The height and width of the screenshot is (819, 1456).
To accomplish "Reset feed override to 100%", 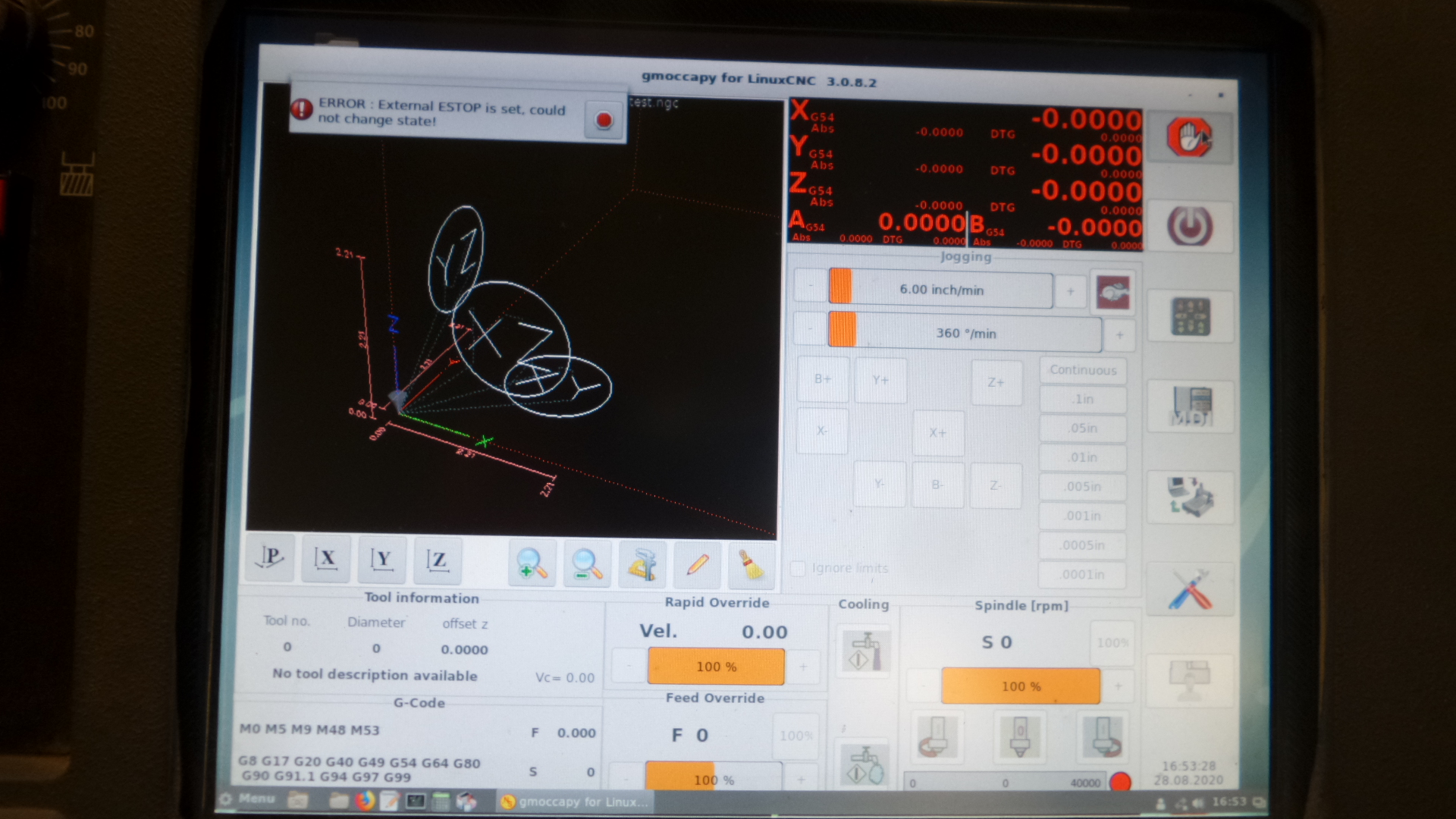I will 795,736.
